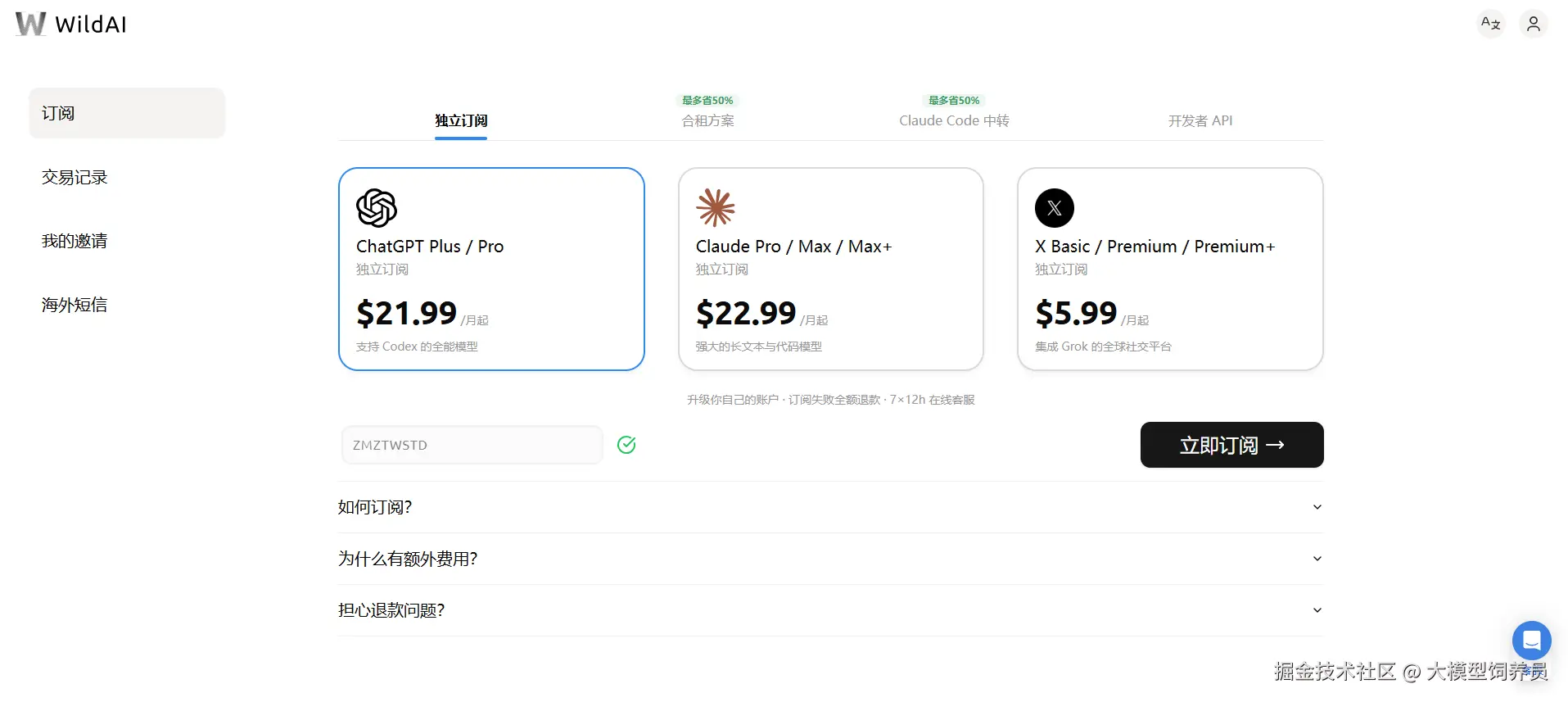This screenshot has height=702, width=1568.
Task: Click the Claude starburst logo icon
Action: click(716, 208)
